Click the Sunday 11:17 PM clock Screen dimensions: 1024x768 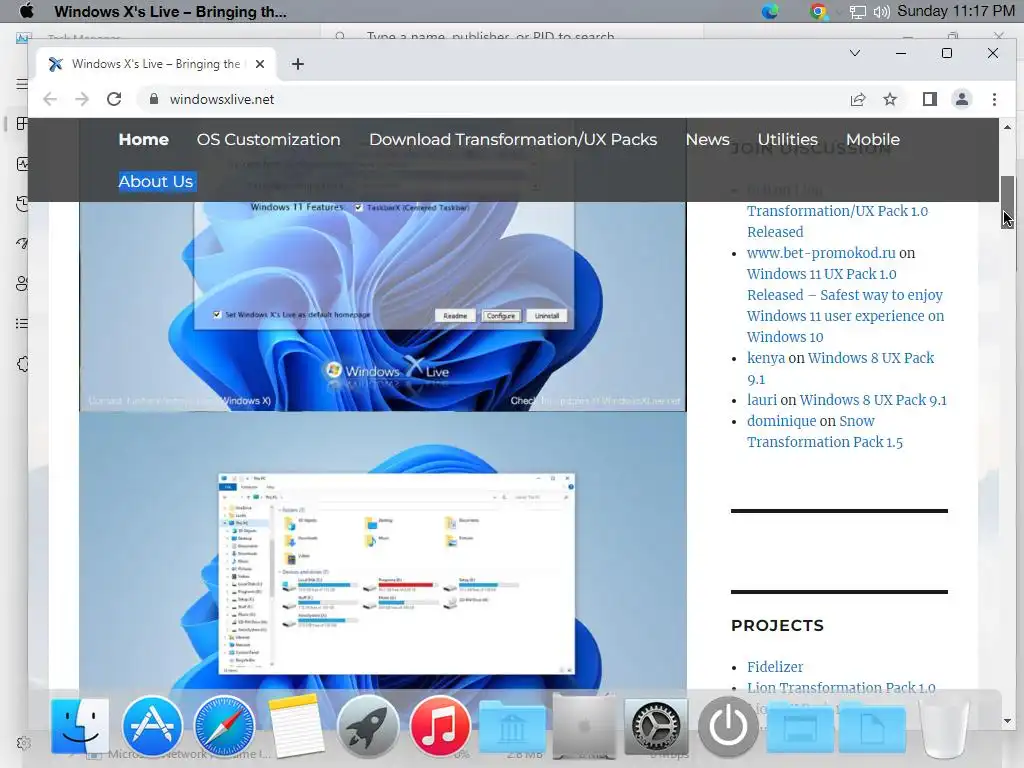955,11
